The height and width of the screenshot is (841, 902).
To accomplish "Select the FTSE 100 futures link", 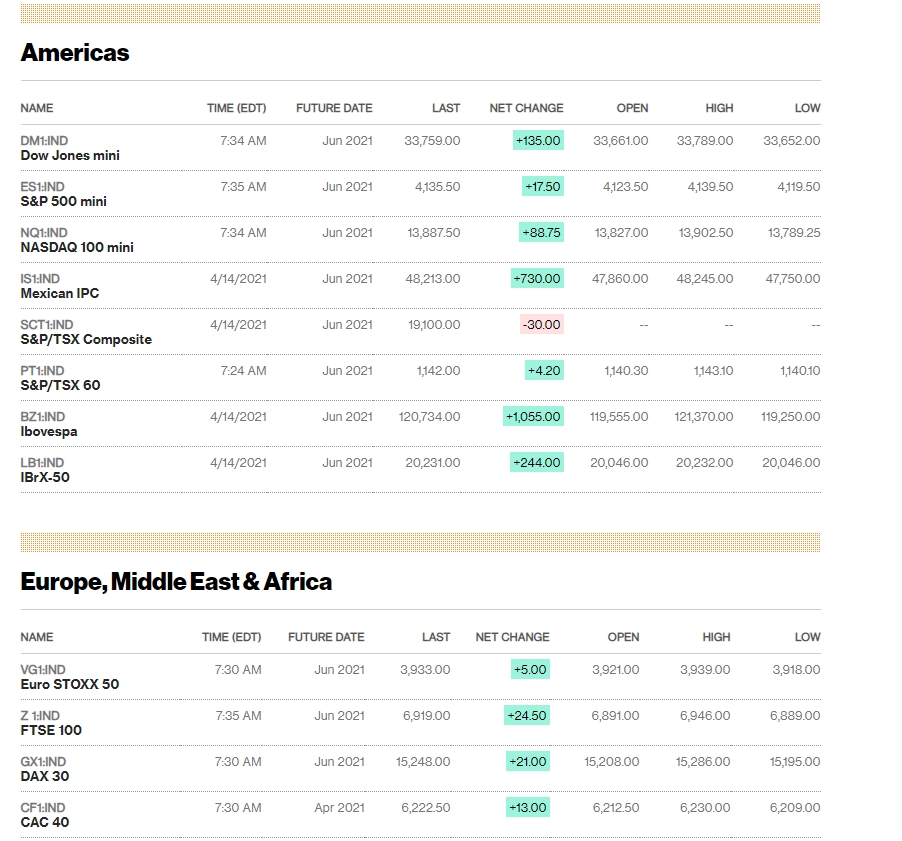I will (51, 731).
